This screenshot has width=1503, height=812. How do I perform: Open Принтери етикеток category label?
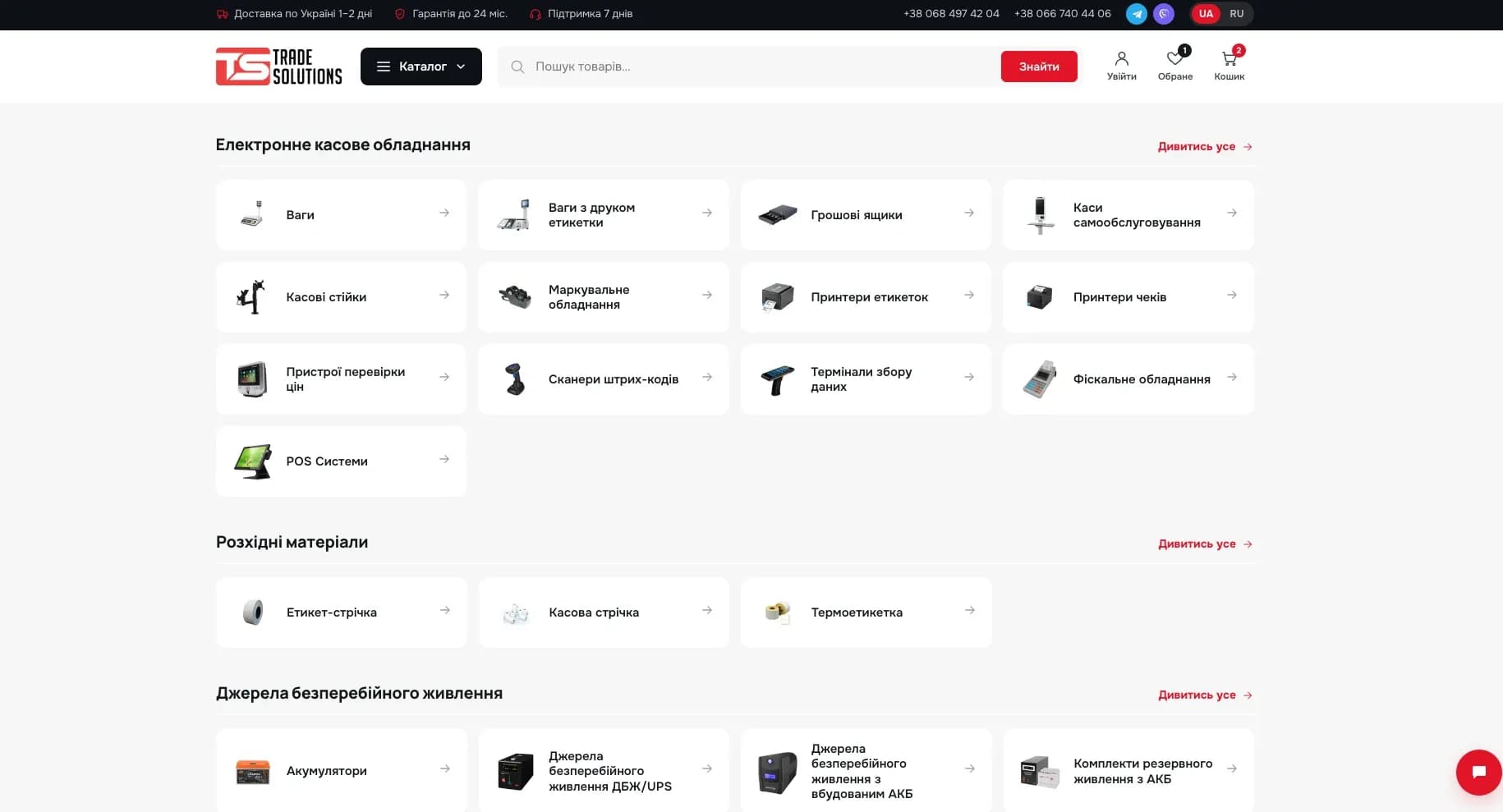pyautogui.click(x=869, y=297)
